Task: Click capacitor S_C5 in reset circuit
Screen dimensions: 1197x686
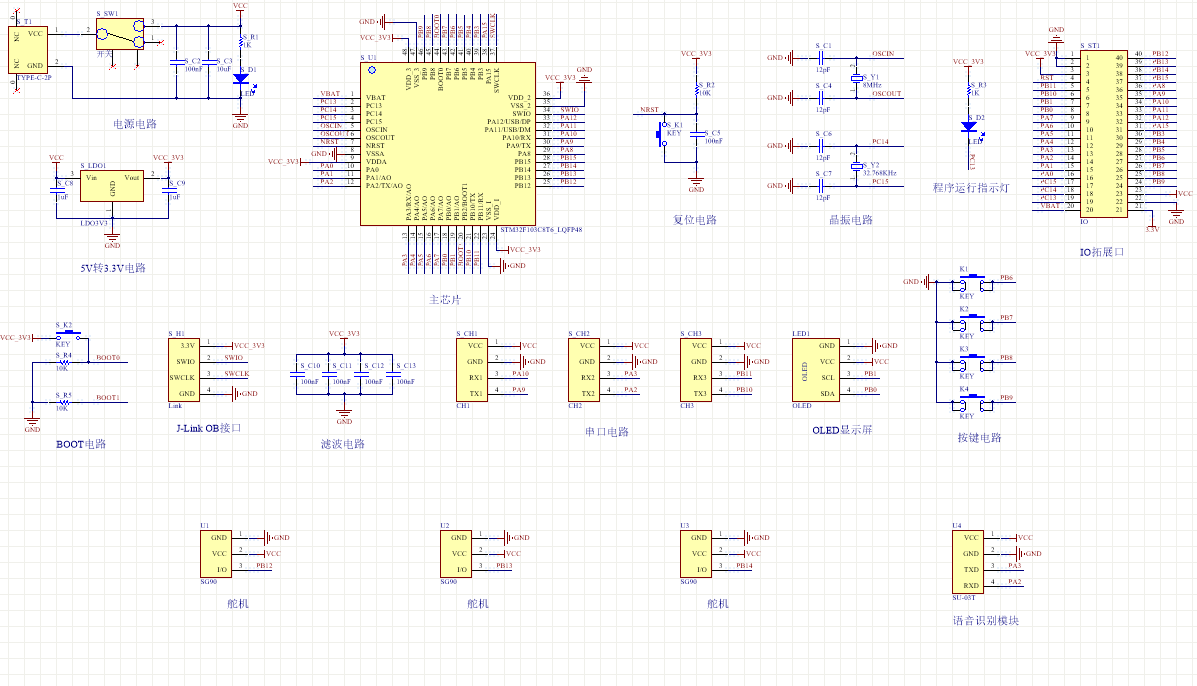Action: (697, 134)
